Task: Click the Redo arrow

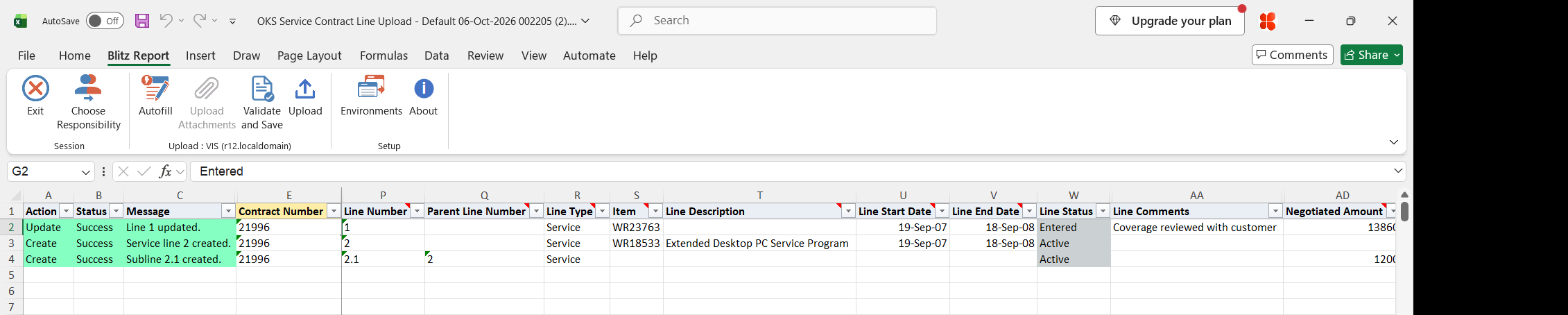Action: [x=199, y=21]
